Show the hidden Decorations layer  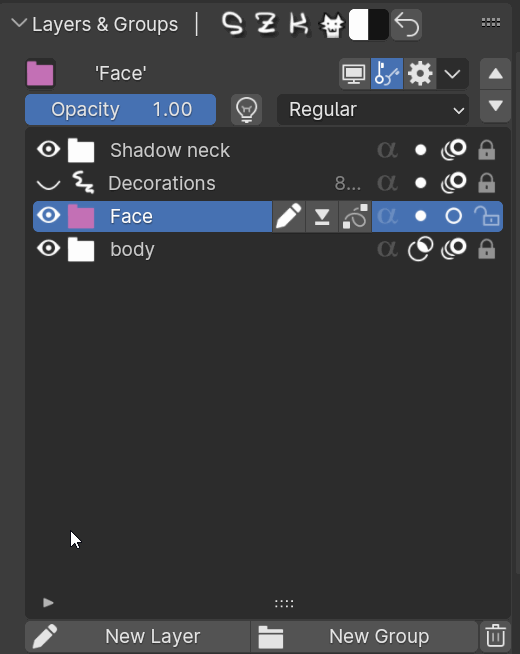coord(49,184)
